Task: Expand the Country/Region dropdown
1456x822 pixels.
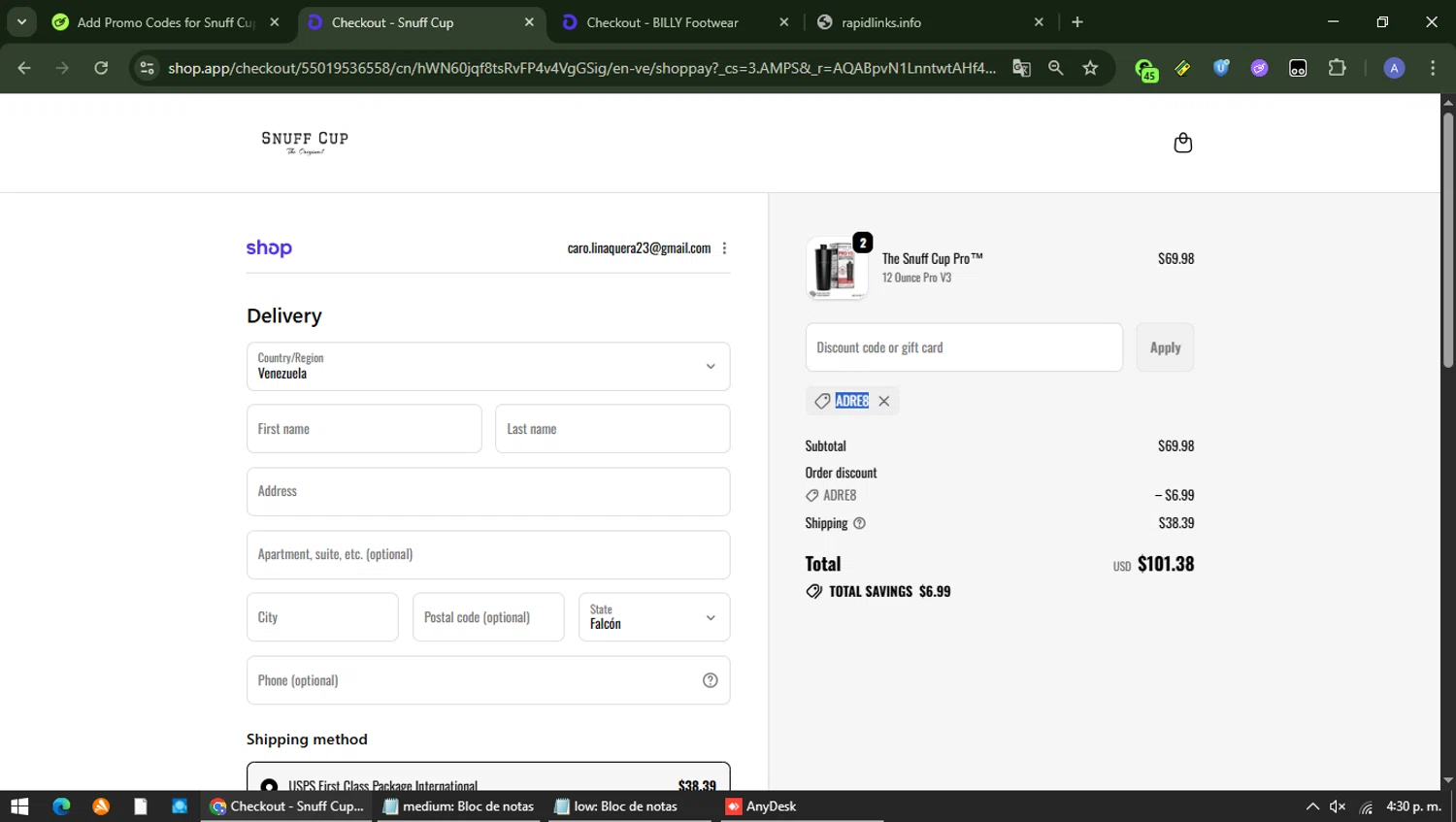Action: coord(488,366)
